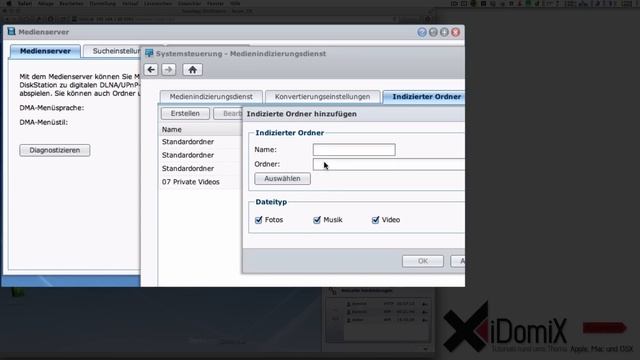The image size is (640, 360).
Task: Focus the Name input field
Action: tap(354, 150)
